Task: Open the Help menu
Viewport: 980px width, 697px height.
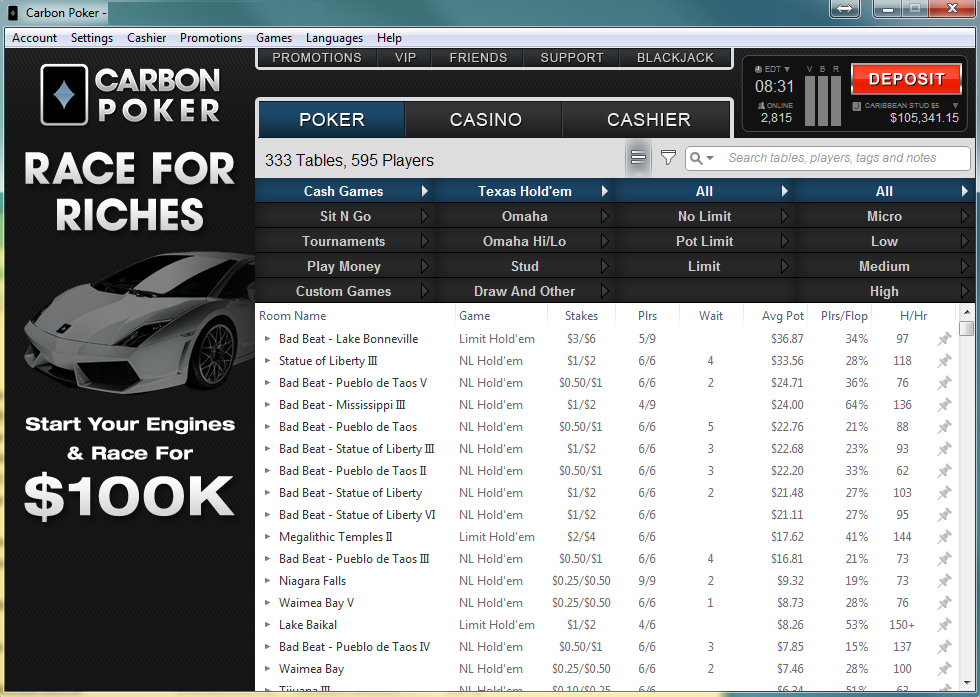Action: [389, 38]
